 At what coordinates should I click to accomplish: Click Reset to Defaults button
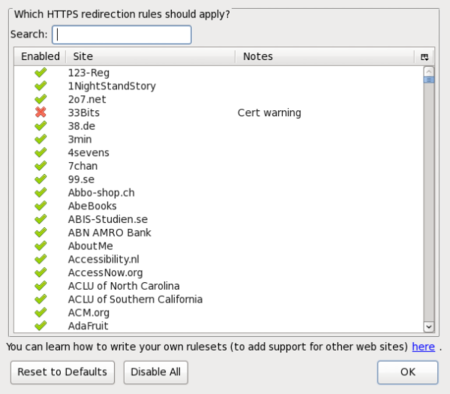pyautogui.click(x=62, y=372)
